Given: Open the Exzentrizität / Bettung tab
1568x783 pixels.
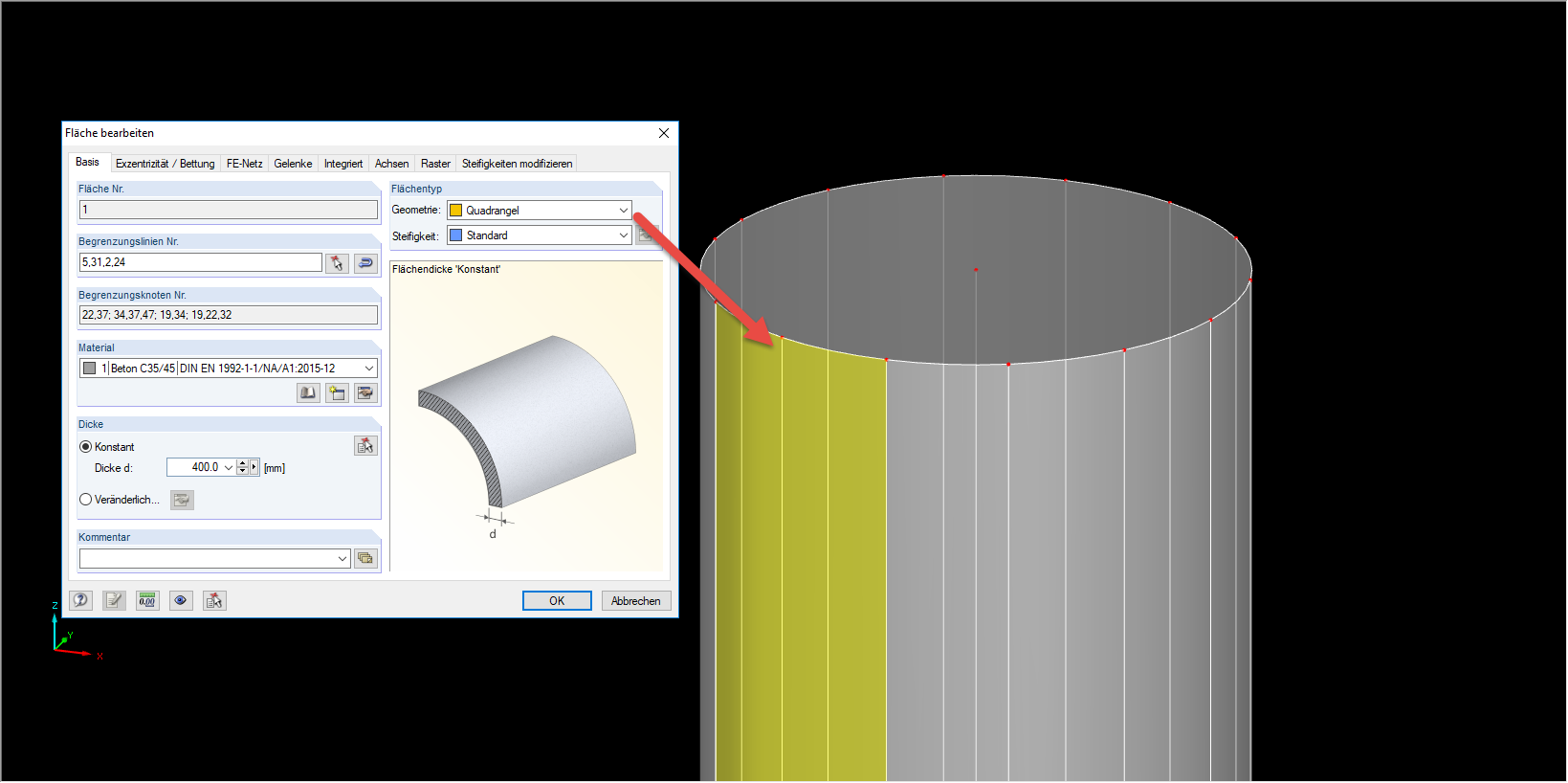Looking at the screenshot, I should tap(166, 164).
